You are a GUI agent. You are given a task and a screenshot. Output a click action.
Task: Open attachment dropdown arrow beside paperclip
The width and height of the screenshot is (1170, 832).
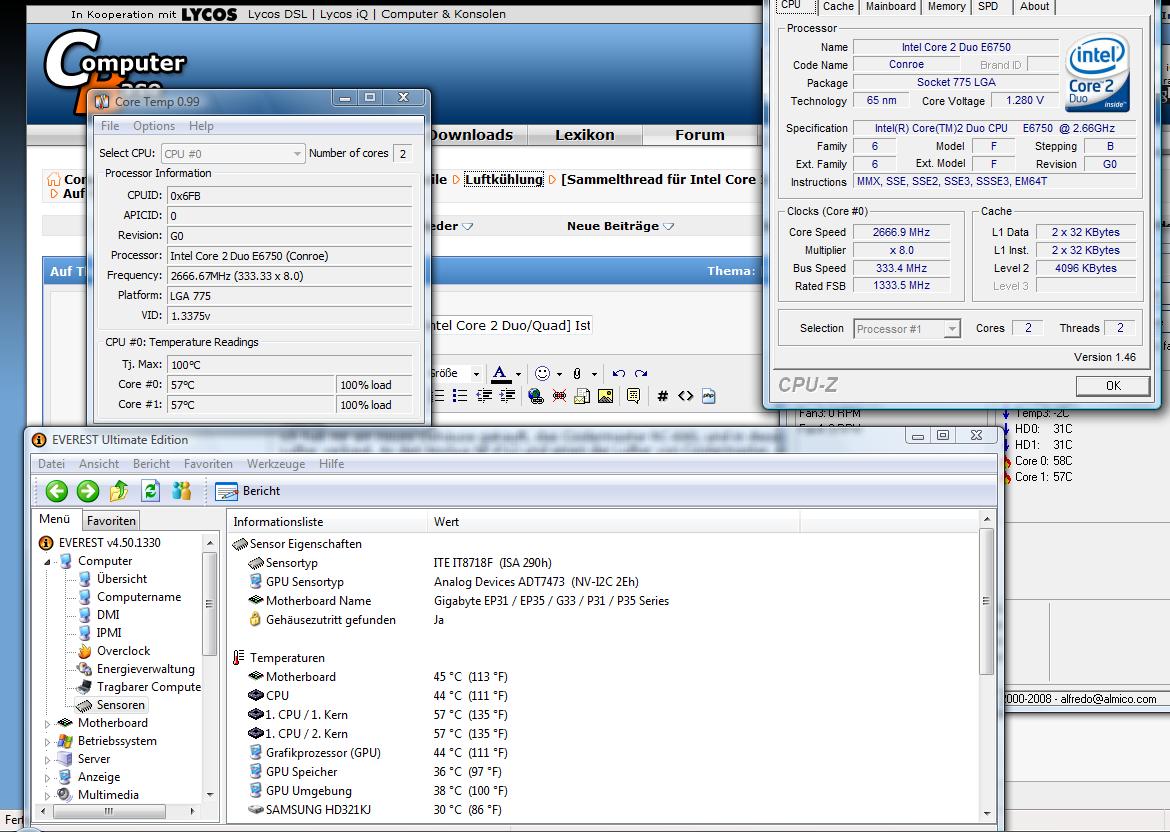coord(594,374)
